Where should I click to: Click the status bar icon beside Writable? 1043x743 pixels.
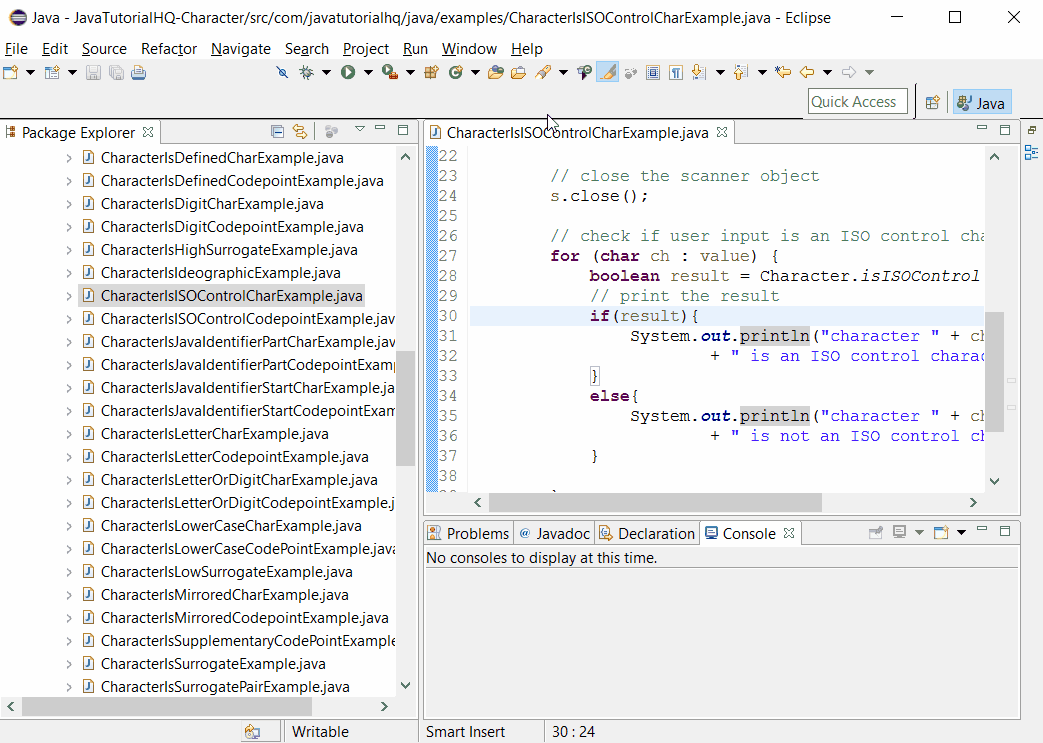click(x=253, y=732)
